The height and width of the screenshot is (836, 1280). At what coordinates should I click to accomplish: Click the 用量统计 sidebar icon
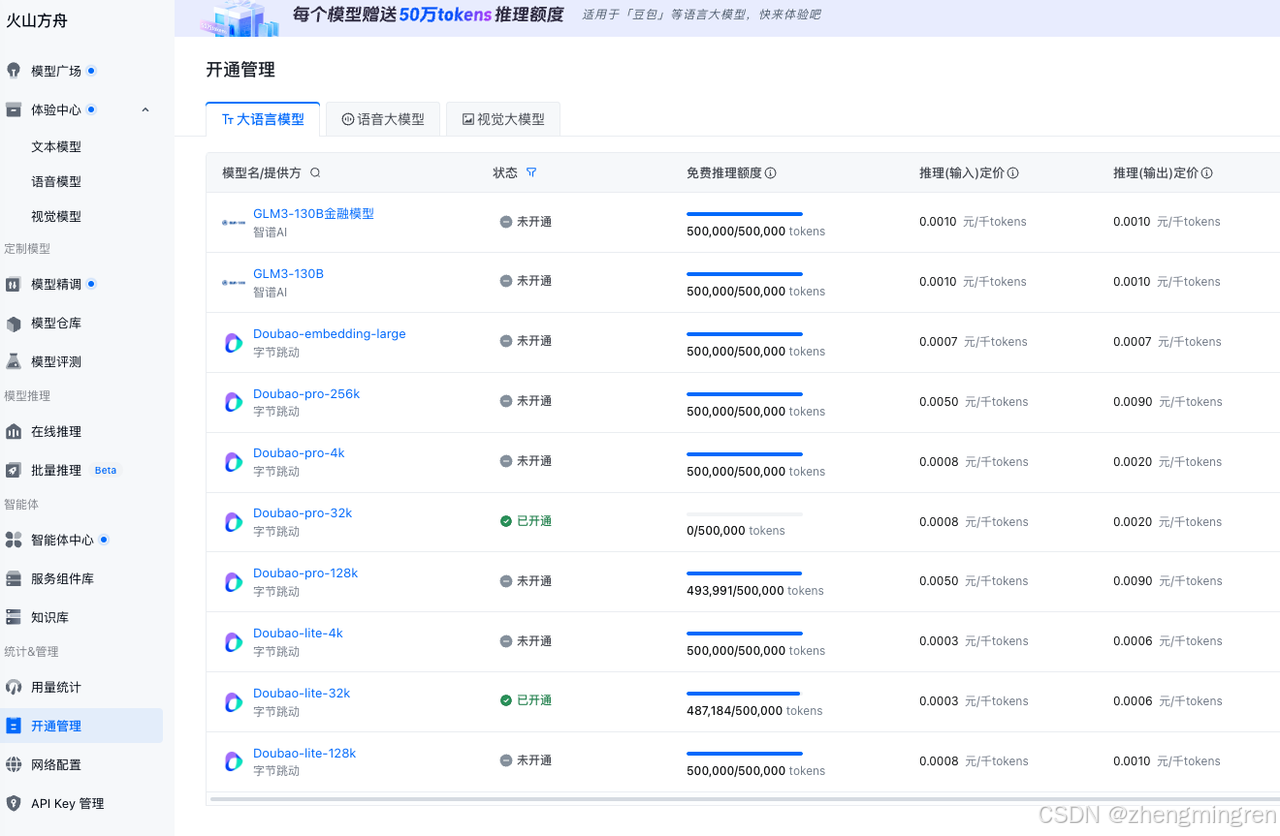[13, 687]
